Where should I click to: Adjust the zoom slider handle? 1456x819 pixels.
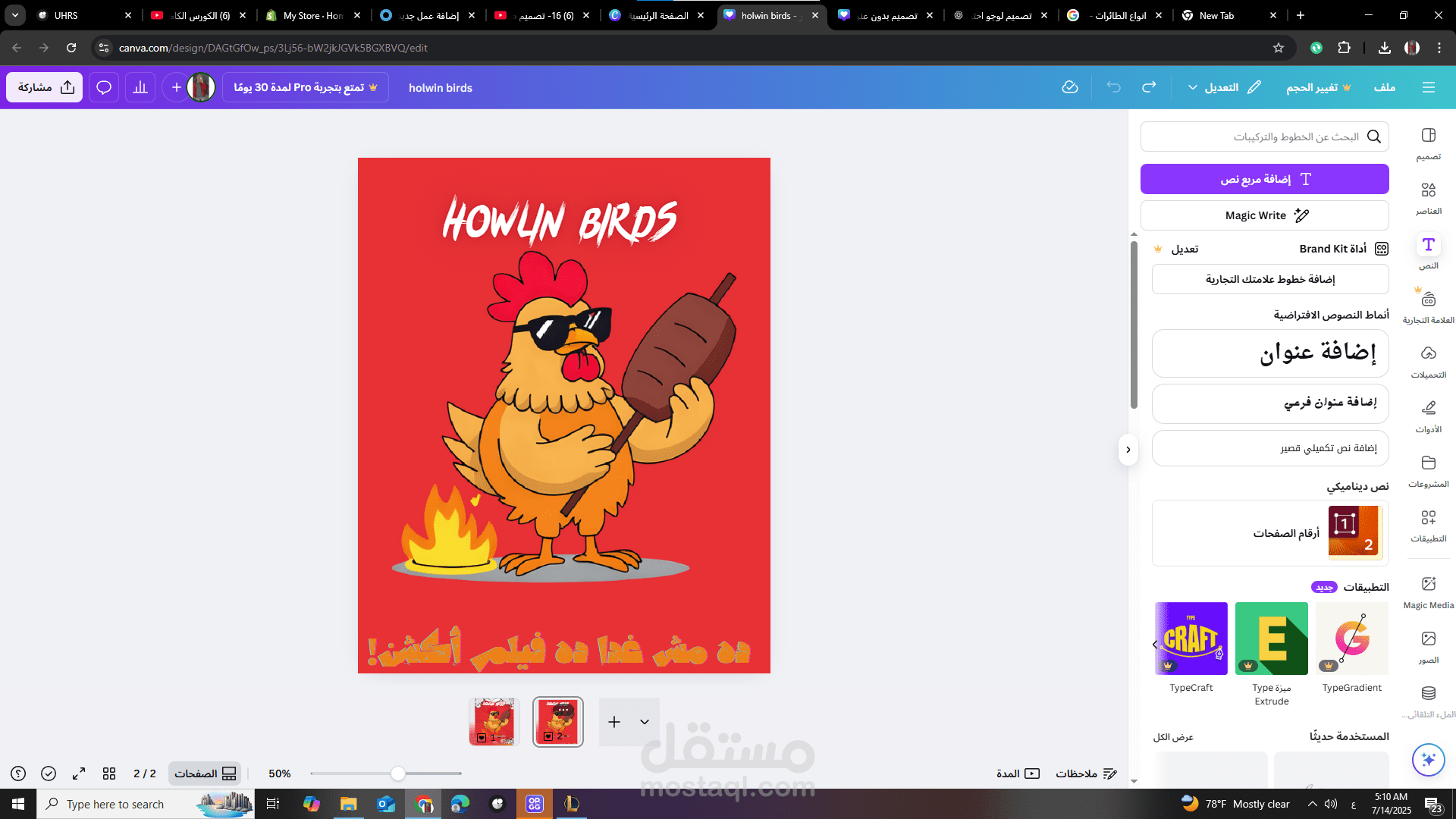tap(398, 773)
